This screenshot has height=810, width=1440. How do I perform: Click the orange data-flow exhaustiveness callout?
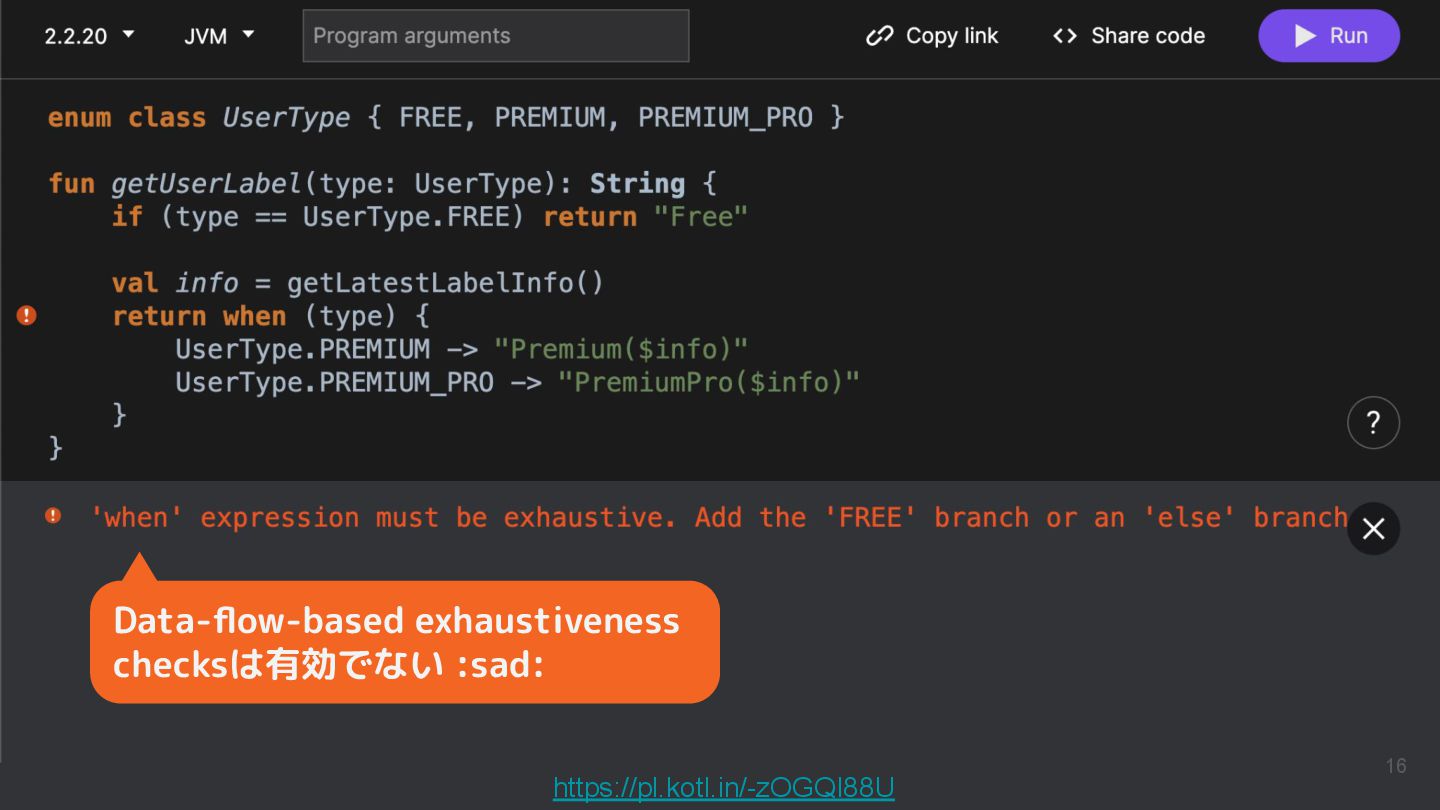click(404, 642)
